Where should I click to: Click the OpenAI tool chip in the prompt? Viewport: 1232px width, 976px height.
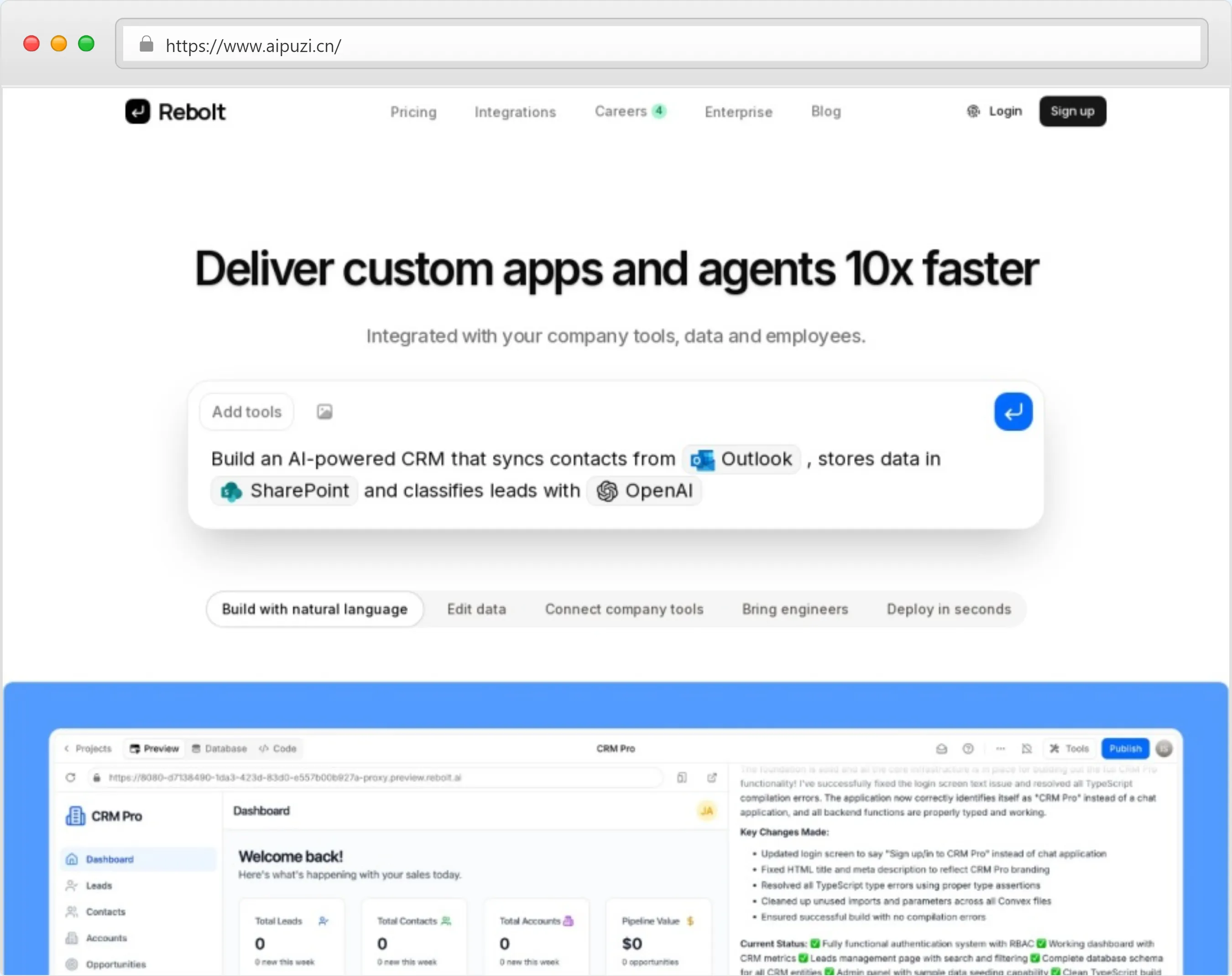coord(644,491)
